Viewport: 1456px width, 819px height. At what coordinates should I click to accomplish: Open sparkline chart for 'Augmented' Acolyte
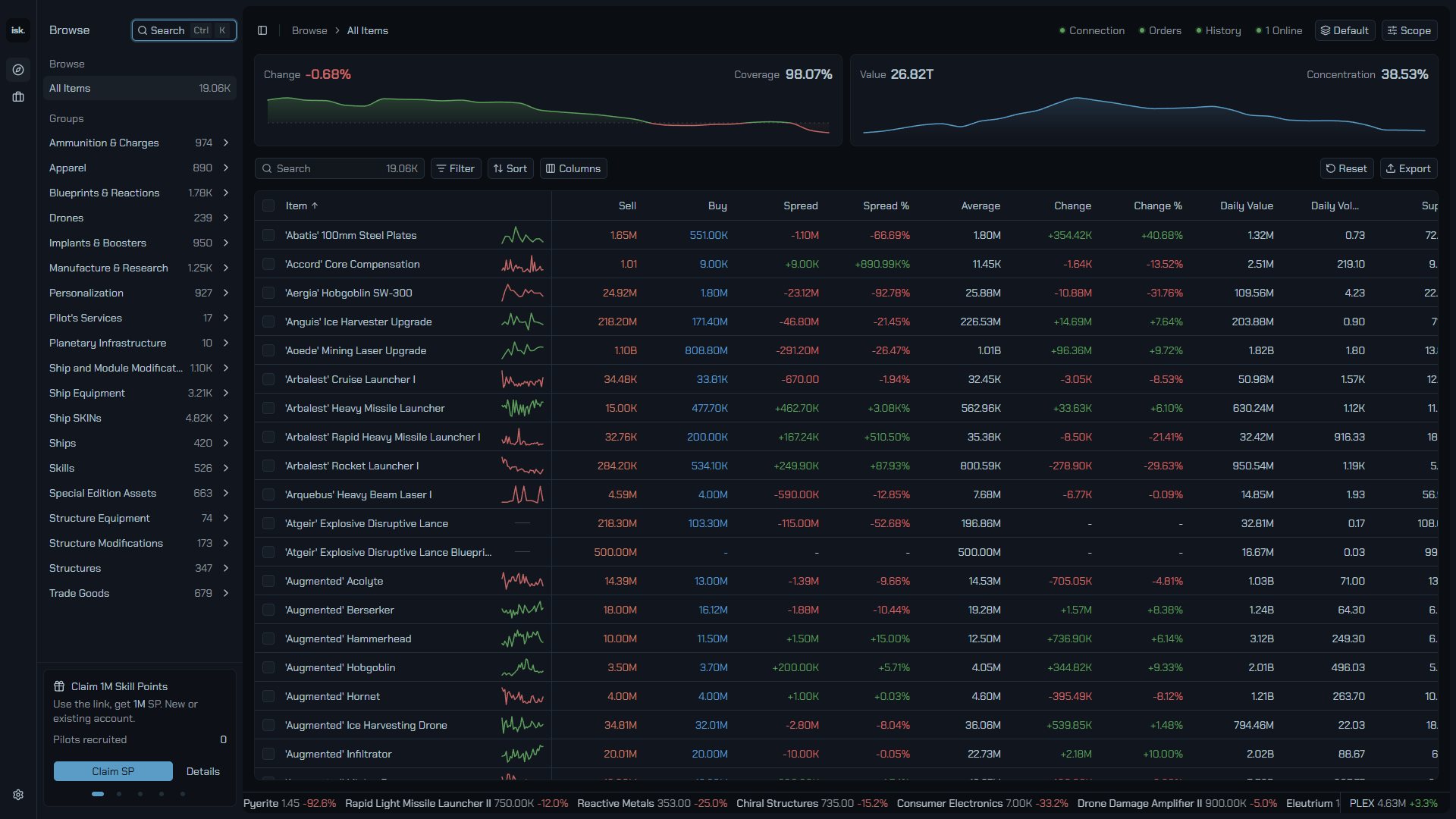click(x=522, y=581)
